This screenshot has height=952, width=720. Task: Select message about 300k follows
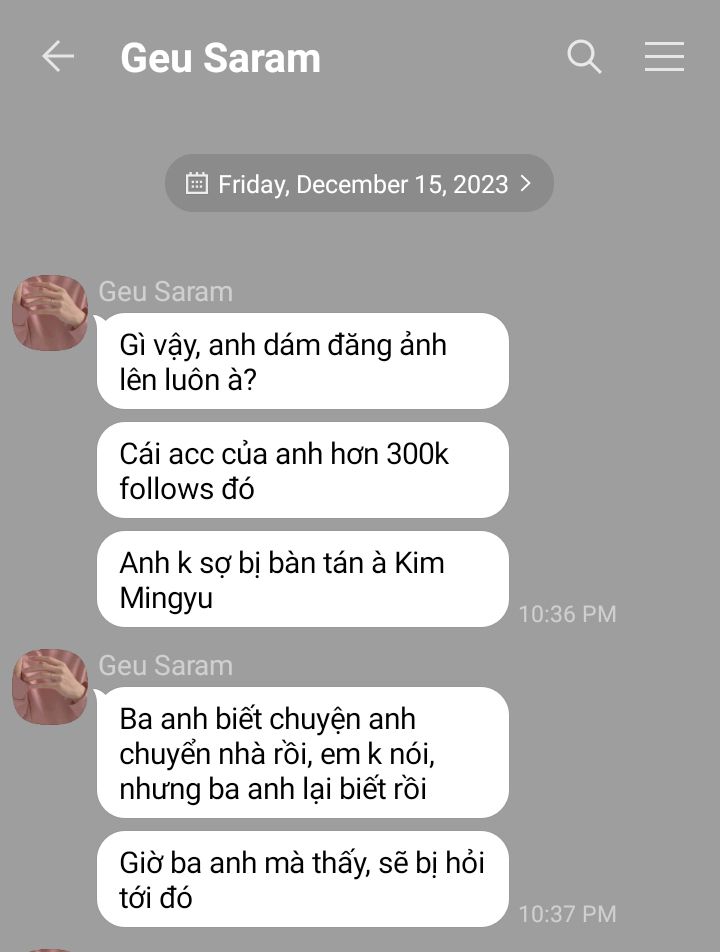click(302, 471)
